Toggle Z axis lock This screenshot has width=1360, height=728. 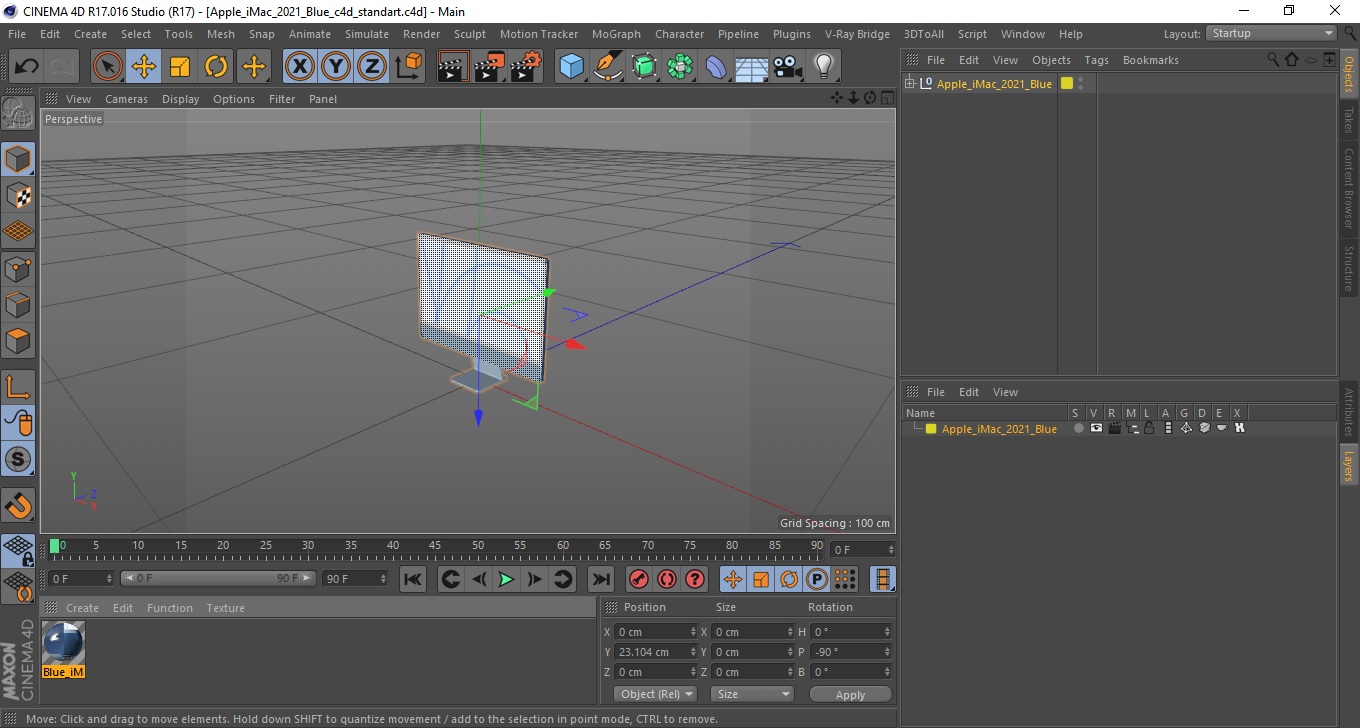point(372,67)
